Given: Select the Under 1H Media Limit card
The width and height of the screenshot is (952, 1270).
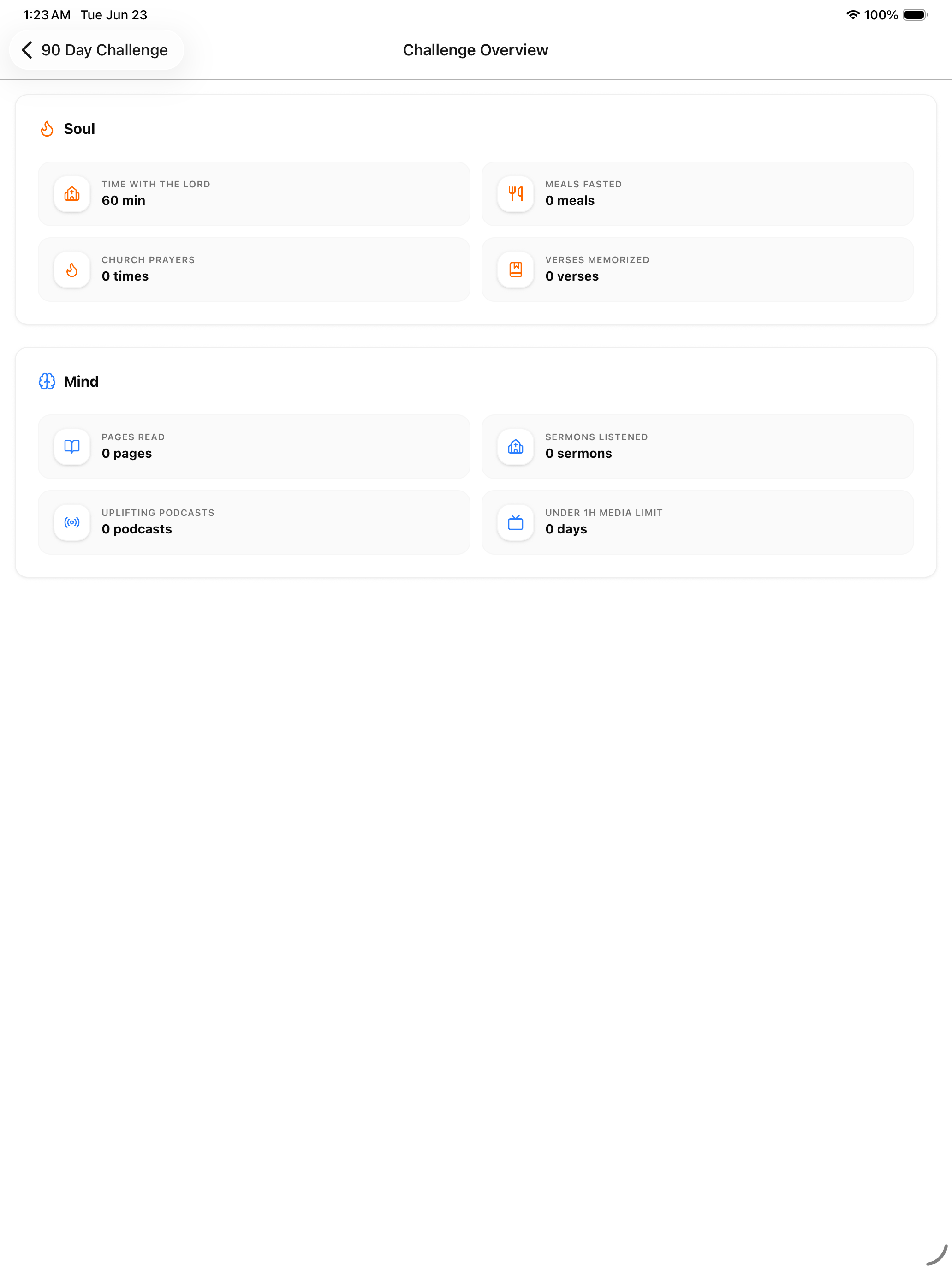Looking at the screenshot, I should pyautogui.click(x=697, y=522).
